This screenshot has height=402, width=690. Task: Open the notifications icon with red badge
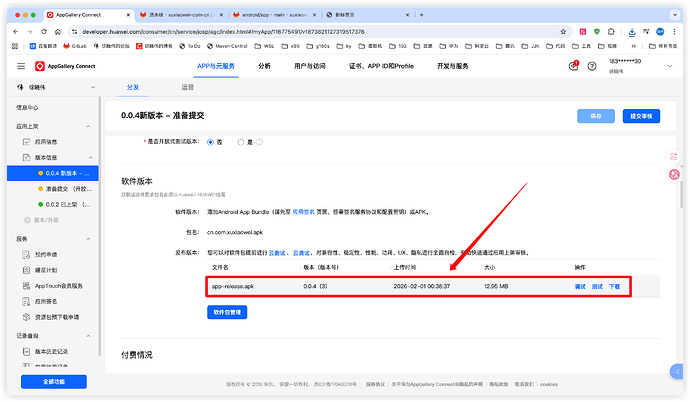574,66
